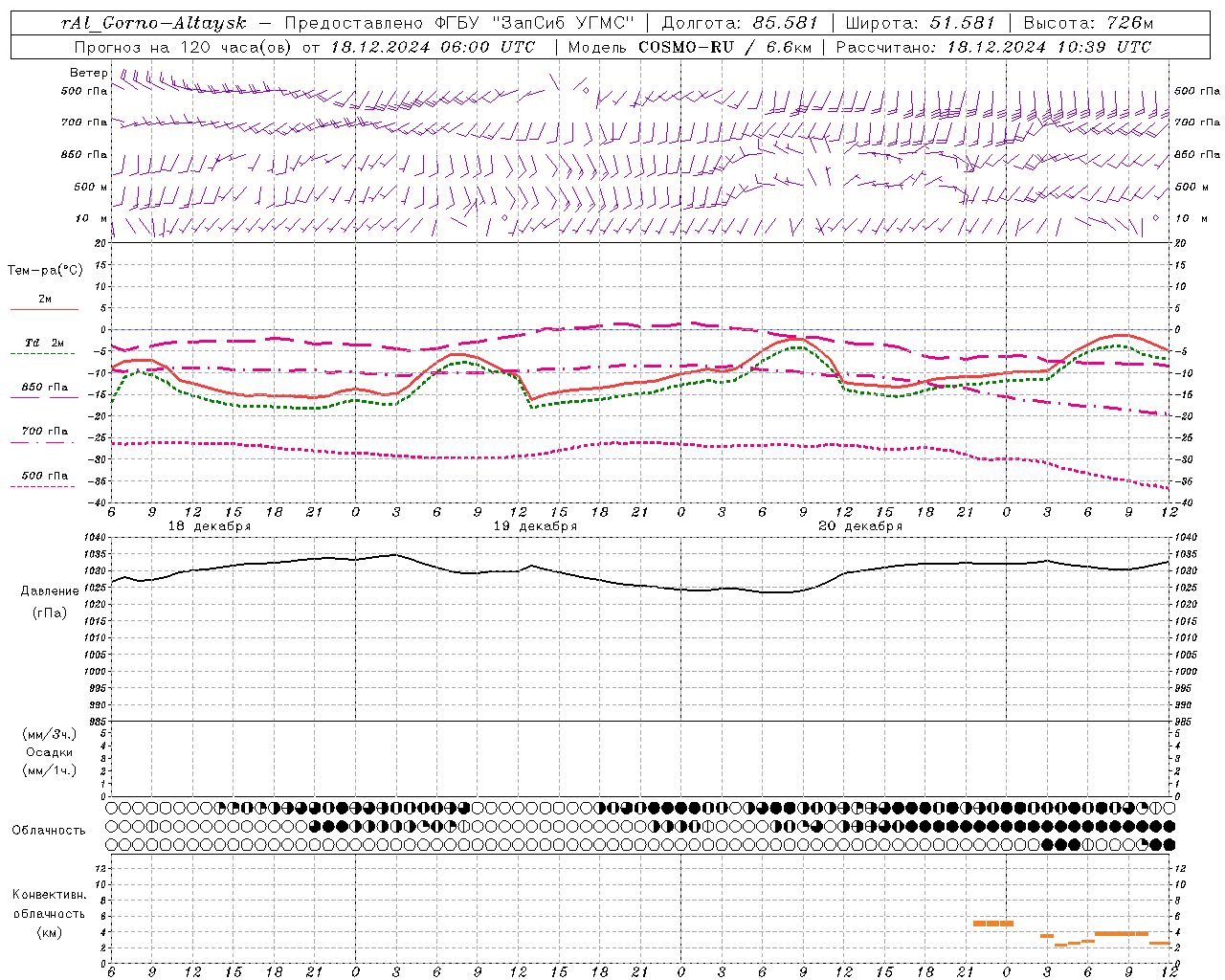Select the Давление pressure panel label
The image size is (1225, 980).
pyautogui.click(x=50, y=591)
